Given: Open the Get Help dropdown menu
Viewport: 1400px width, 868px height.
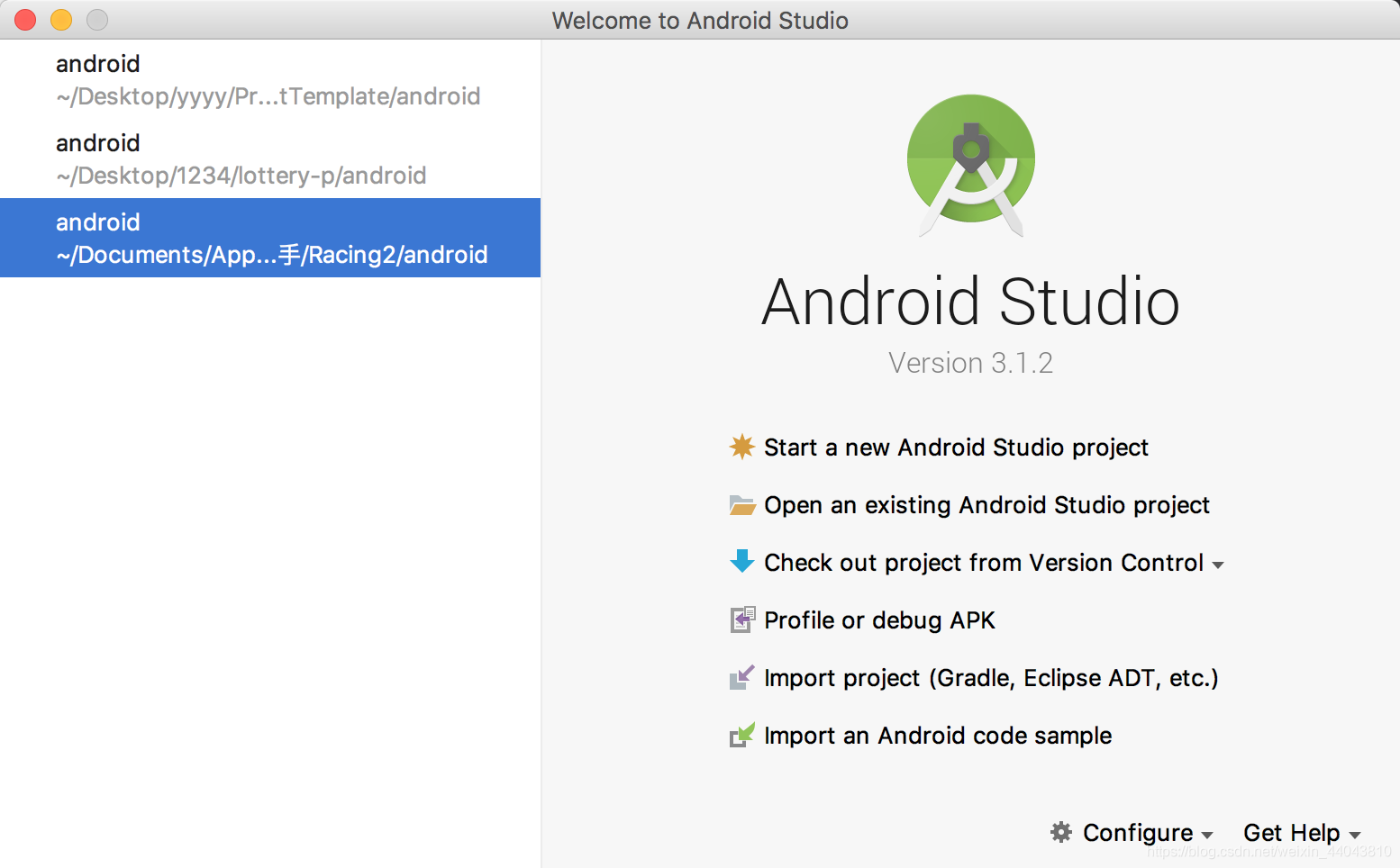Looking at the screenshot, I should click(1302, 833).
